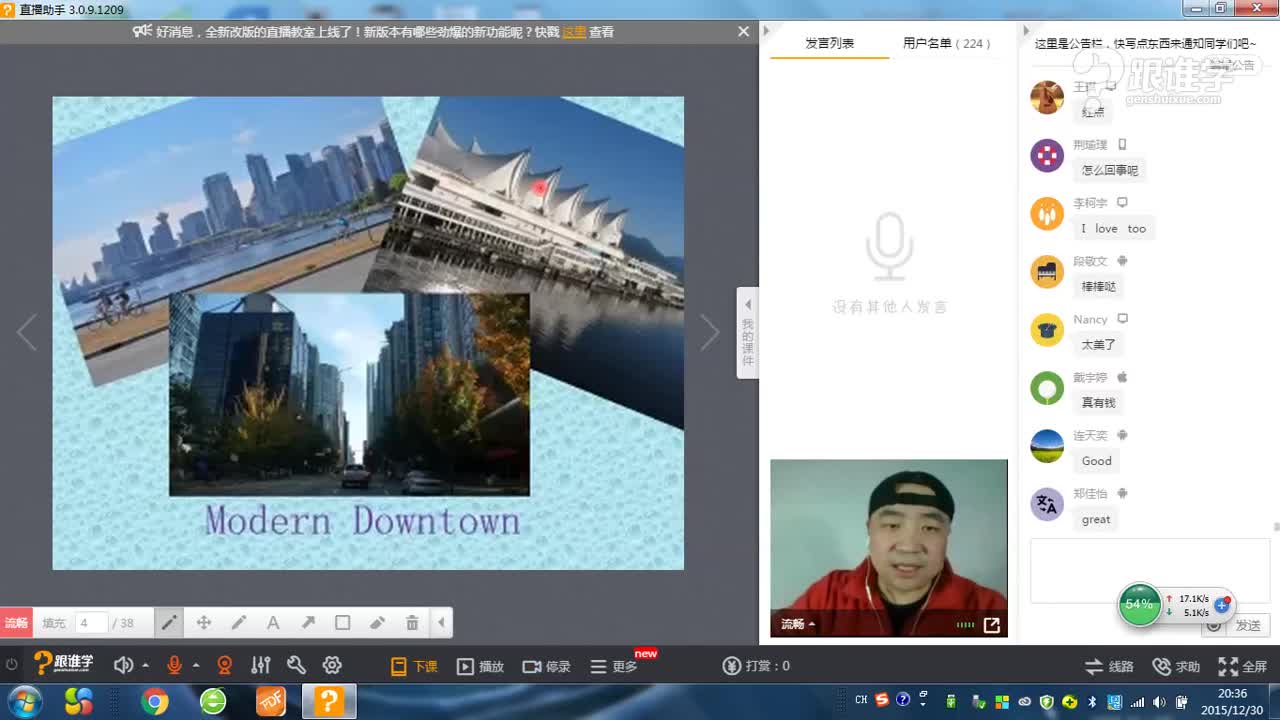Click the trash icon to clear drawings
This screenshot has width=1280, height=720.
[412, 623]
